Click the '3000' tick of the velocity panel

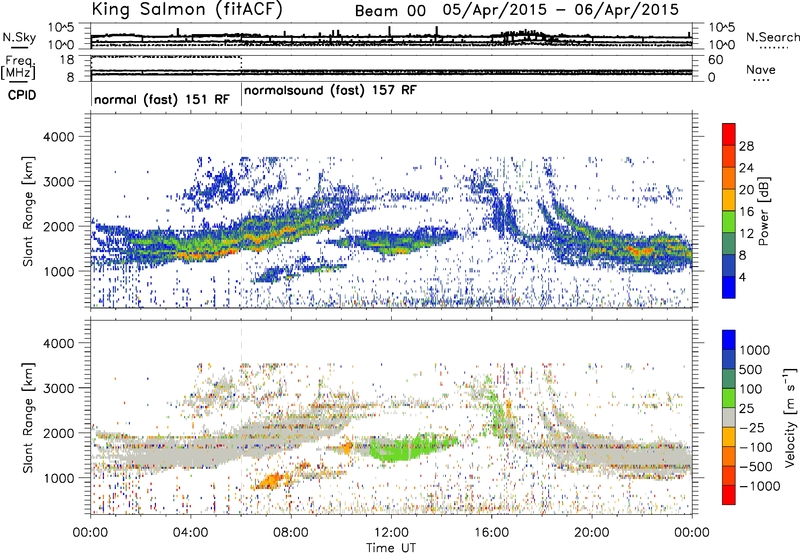tap(58, 388)
